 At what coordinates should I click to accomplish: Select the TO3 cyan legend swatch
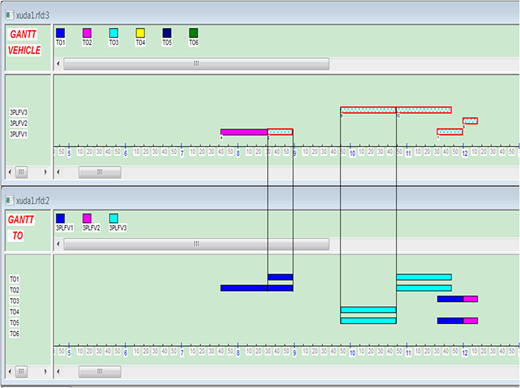(x=114, y=33)
